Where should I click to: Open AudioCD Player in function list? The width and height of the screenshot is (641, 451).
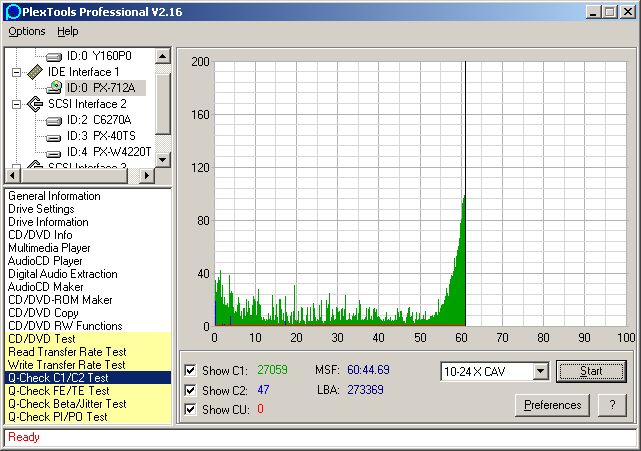[45, 261]
